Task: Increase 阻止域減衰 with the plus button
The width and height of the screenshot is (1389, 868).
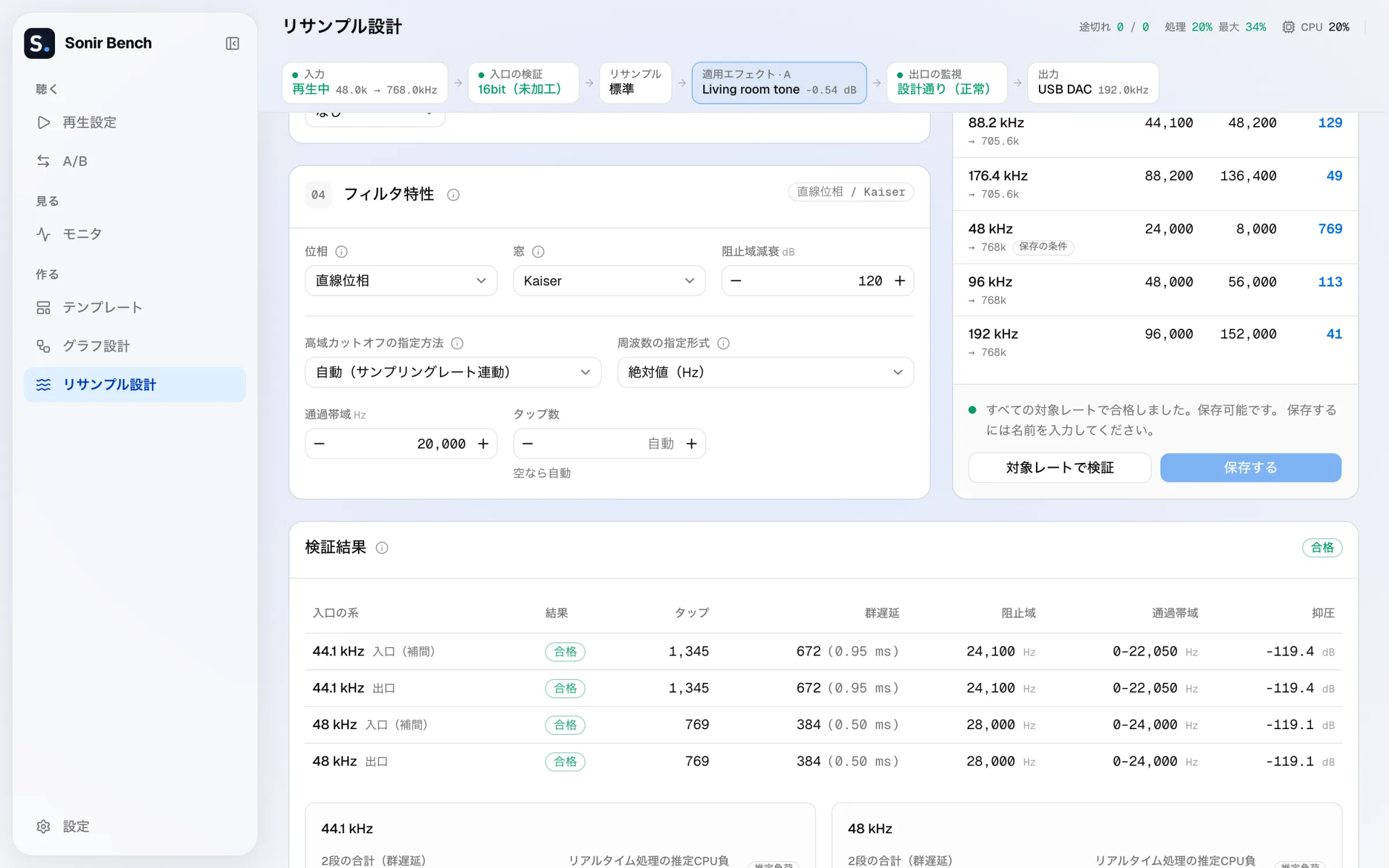Action: tap(900, 281)
